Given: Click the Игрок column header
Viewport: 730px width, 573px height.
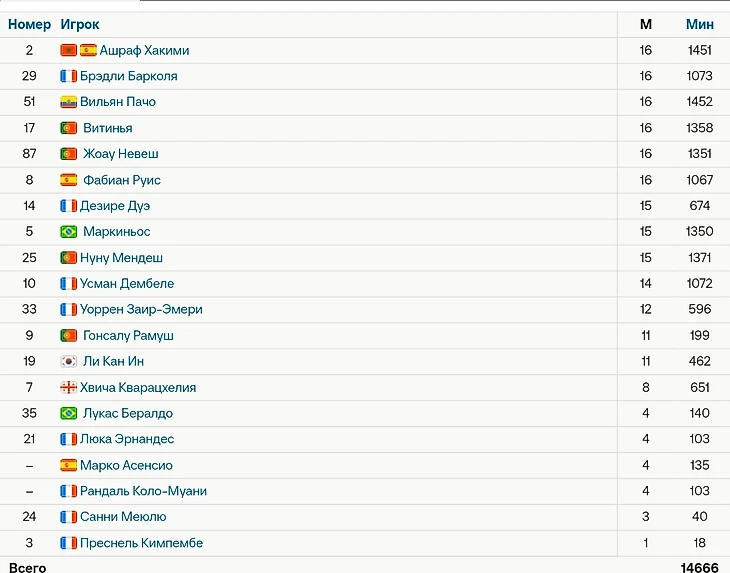Looking at the screenshot, I should 80,24.
